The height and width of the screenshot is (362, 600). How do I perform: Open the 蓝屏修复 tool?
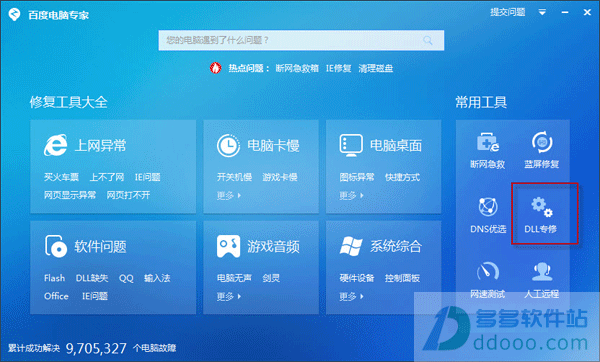pyautogui.click(x=541, y=150)
